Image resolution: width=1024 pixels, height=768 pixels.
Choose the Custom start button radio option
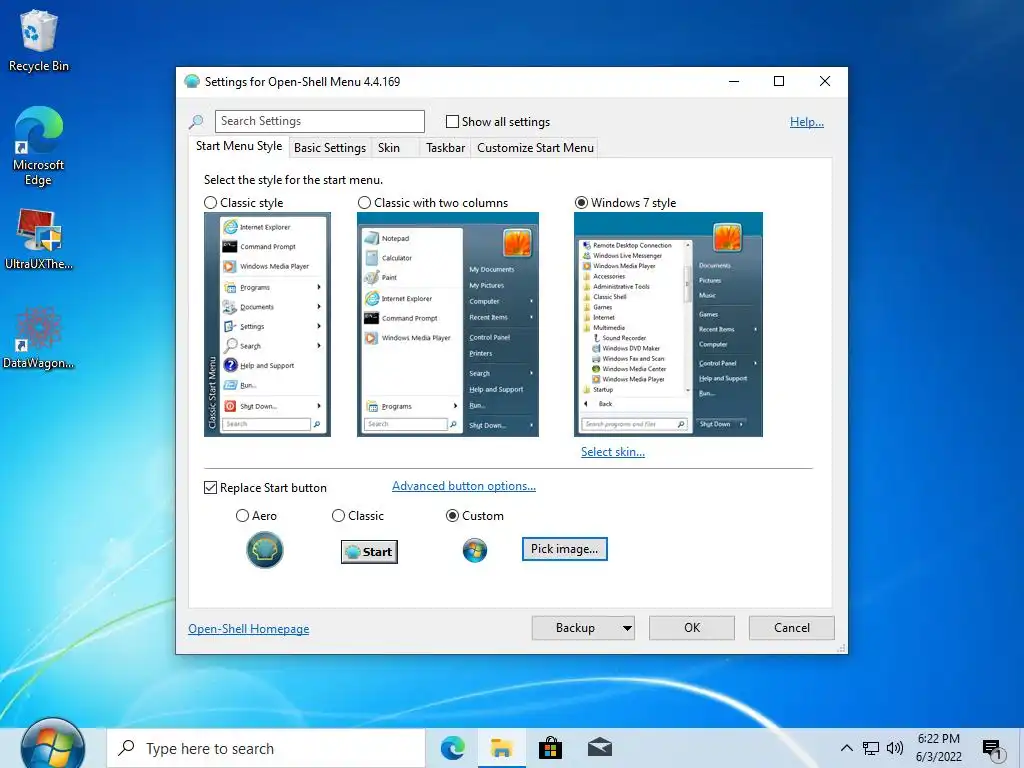(452, 516)
